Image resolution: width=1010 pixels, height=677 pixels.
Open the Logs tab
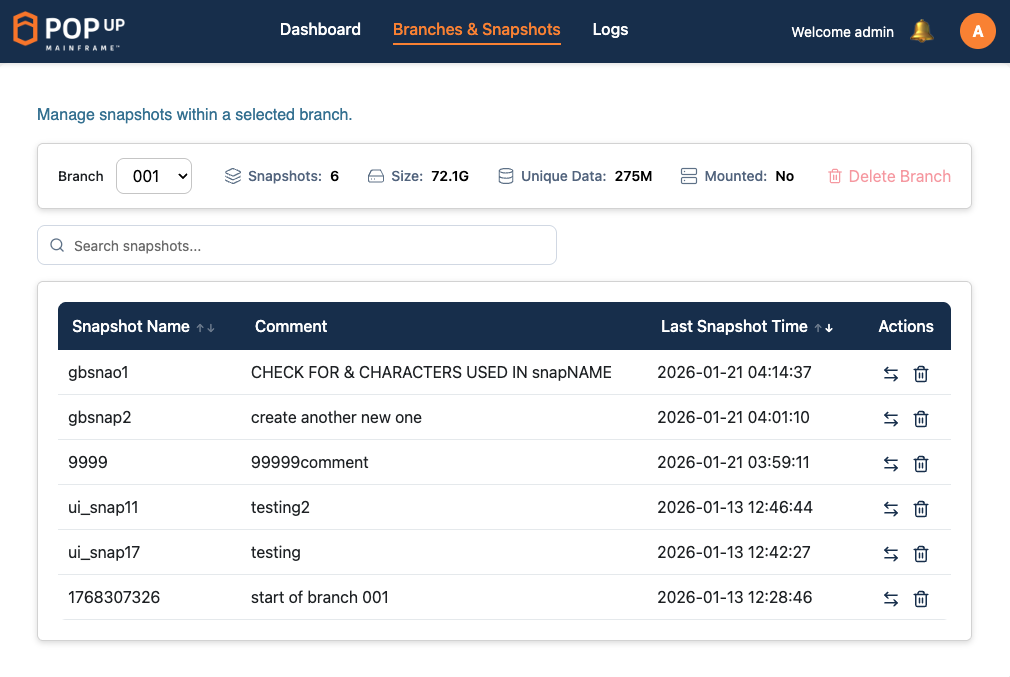click(x=610, y=30)
